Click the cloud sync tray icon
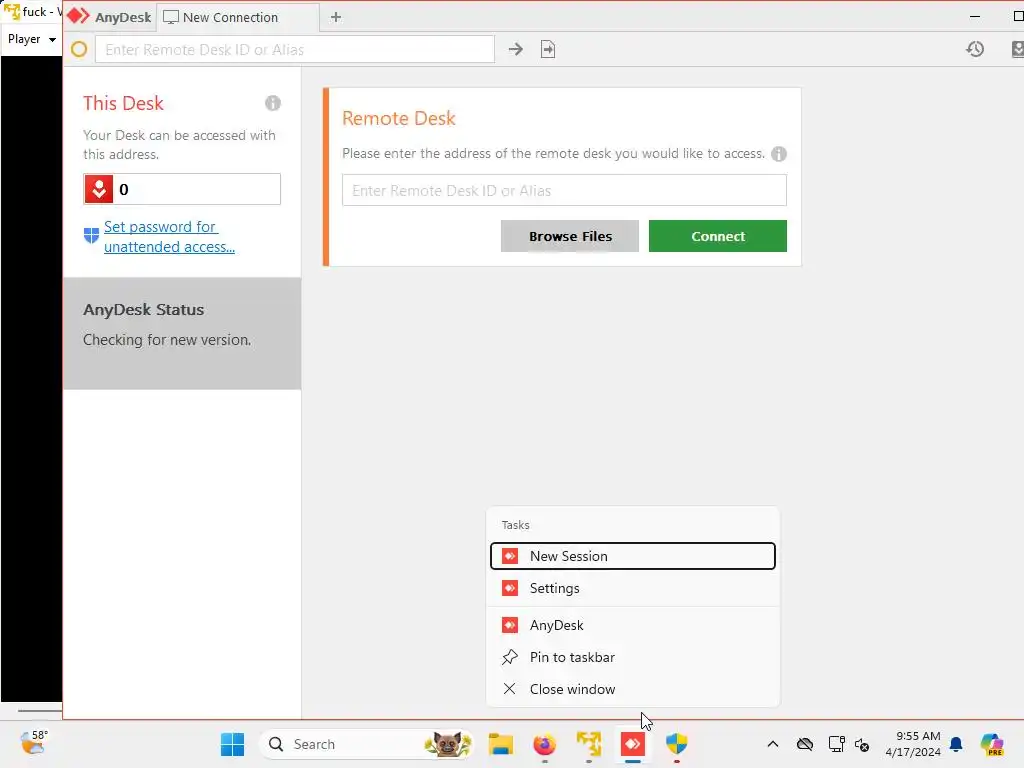This screenshot has width=1024, height=768. [x=805, y=744]
